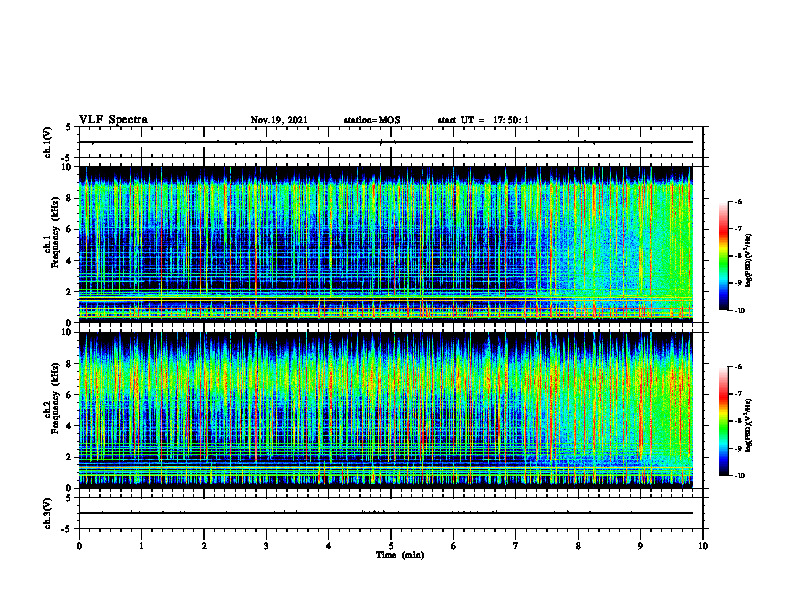Click the "-7" value on upper colorbar
The image size is (792, 612).
point(738,229)
